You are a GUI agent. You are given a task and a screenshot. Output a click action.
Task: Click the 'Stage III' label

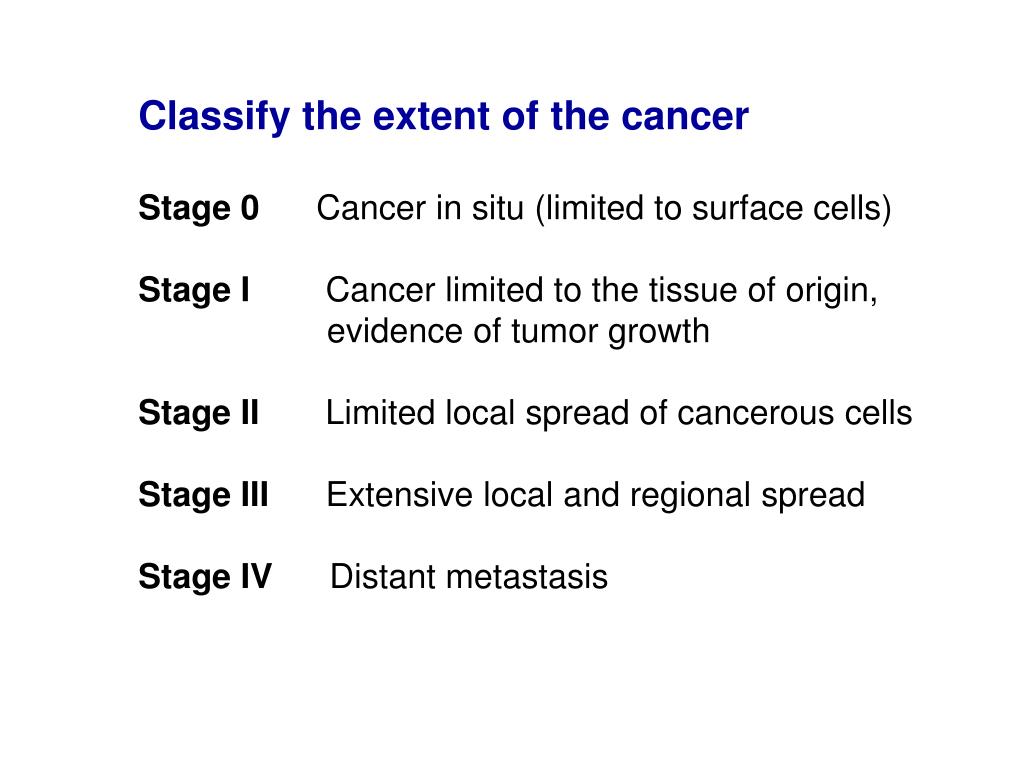tap(203, 496)
